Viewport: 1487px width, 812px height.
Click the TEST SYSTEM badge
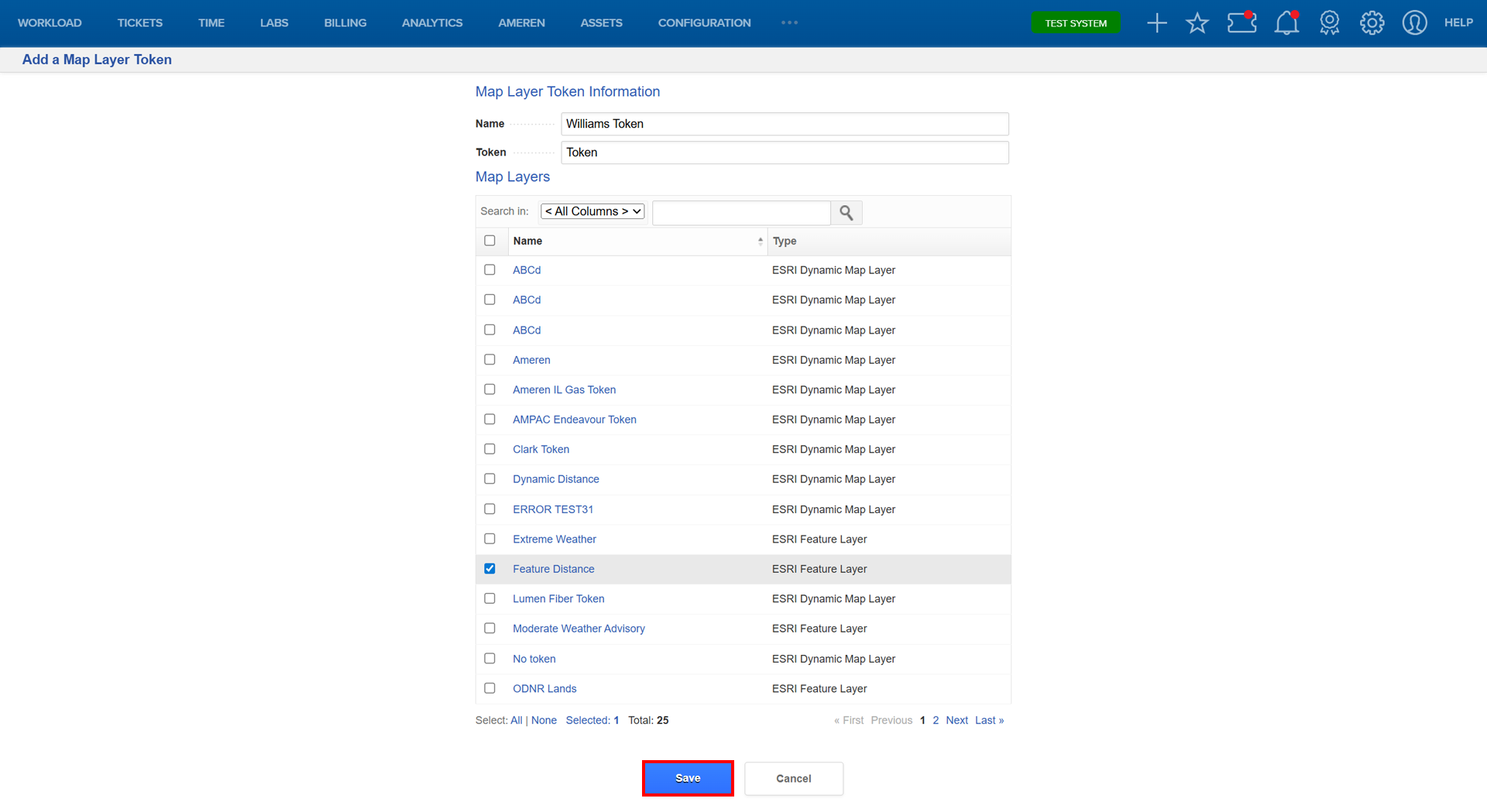[x=1076, y=23]
